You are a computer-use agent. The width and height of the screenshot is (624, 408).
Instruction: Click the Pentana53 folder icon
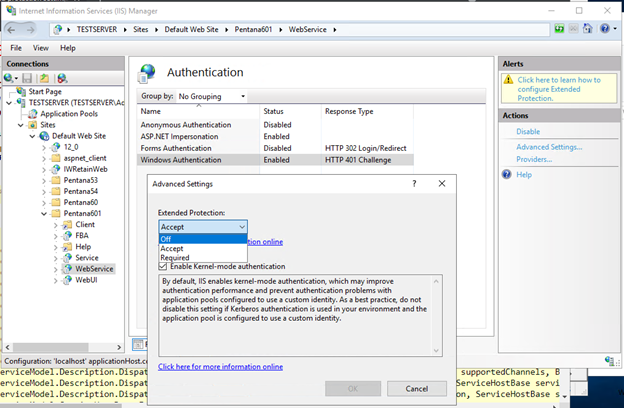56,180
